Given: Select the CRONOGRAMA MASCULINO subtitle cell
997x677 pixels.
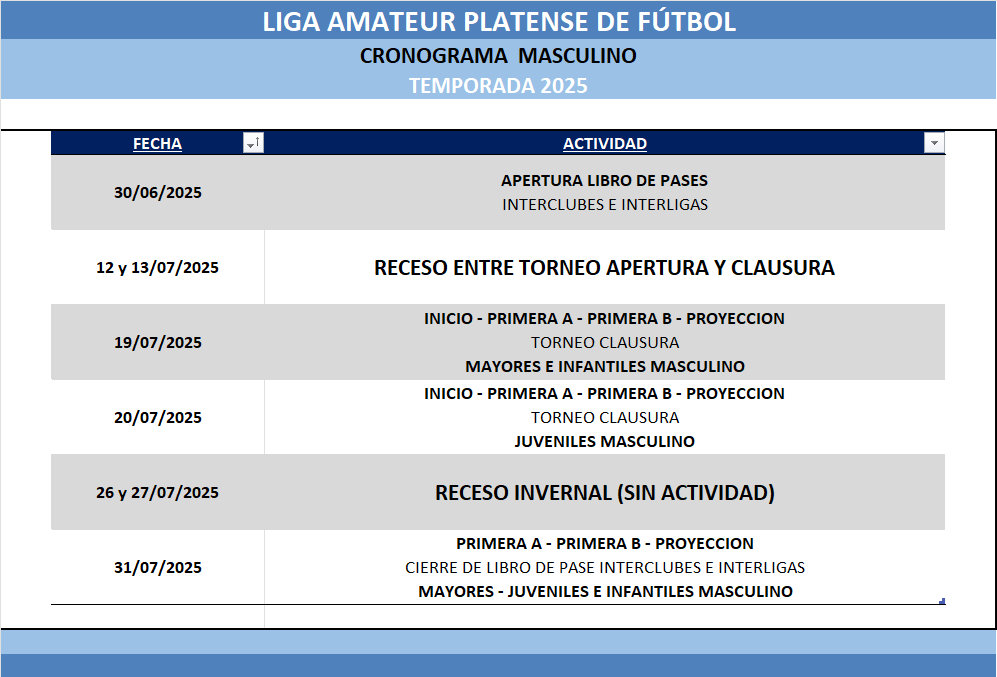Looking at the screenshot, I should (498, 56).
